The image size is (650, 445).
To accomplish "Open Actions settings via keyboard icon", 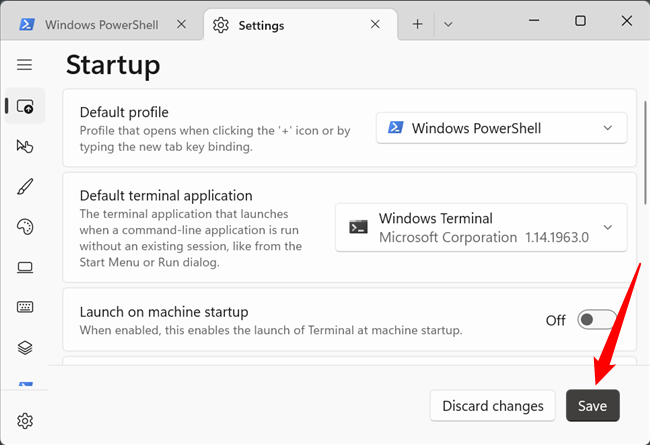I will pos(25,307).
